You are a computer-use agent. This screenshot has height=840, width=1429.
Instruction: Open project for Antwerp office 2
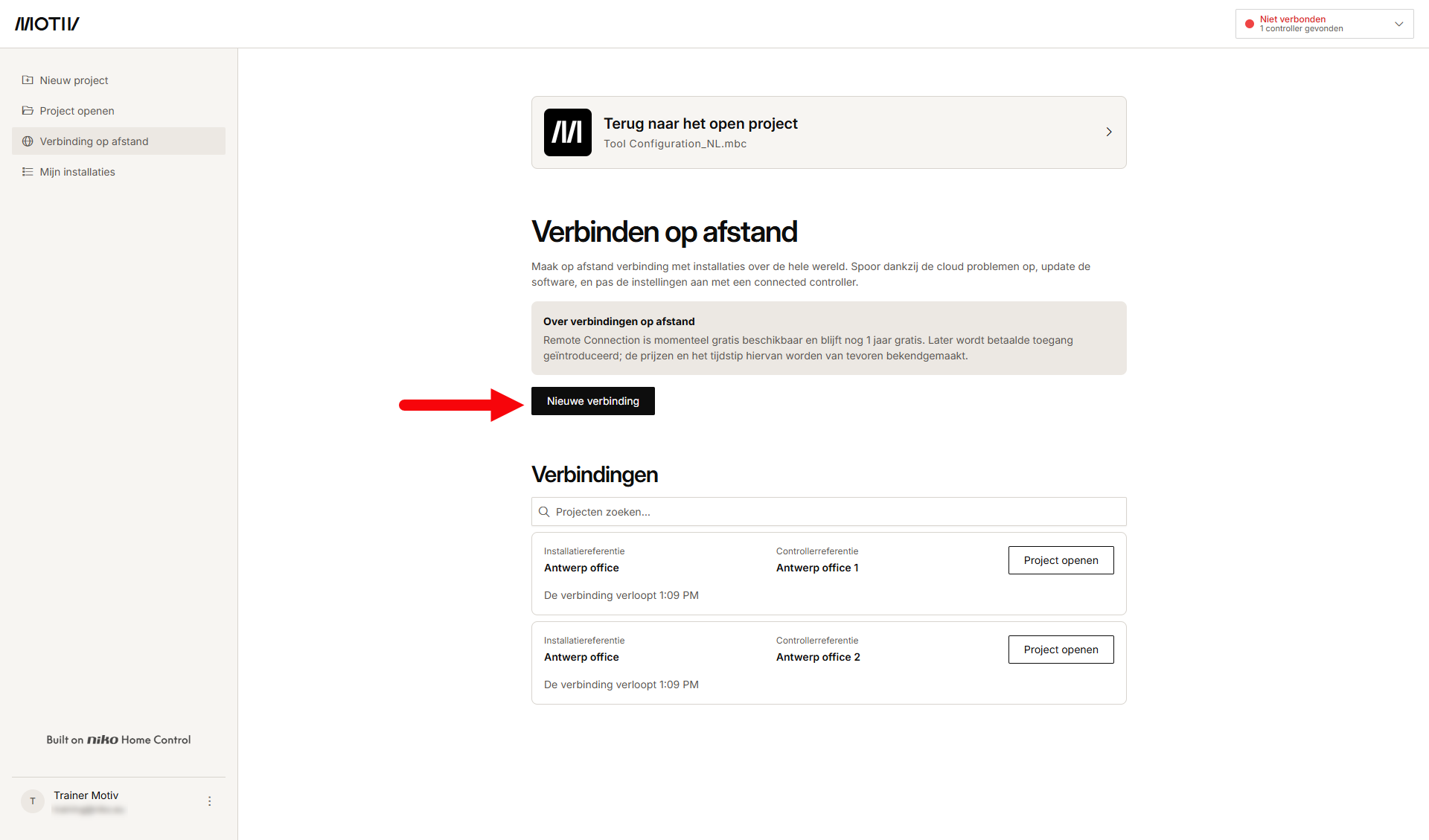coord(1061,650)
